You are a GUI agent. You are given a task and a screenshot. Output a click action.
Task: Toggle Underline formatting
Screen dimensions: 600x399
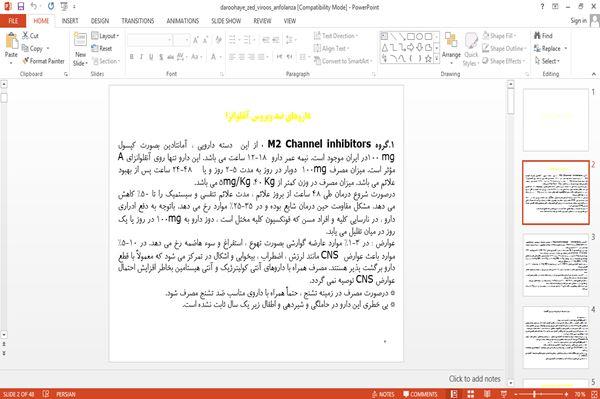point(151,57)
